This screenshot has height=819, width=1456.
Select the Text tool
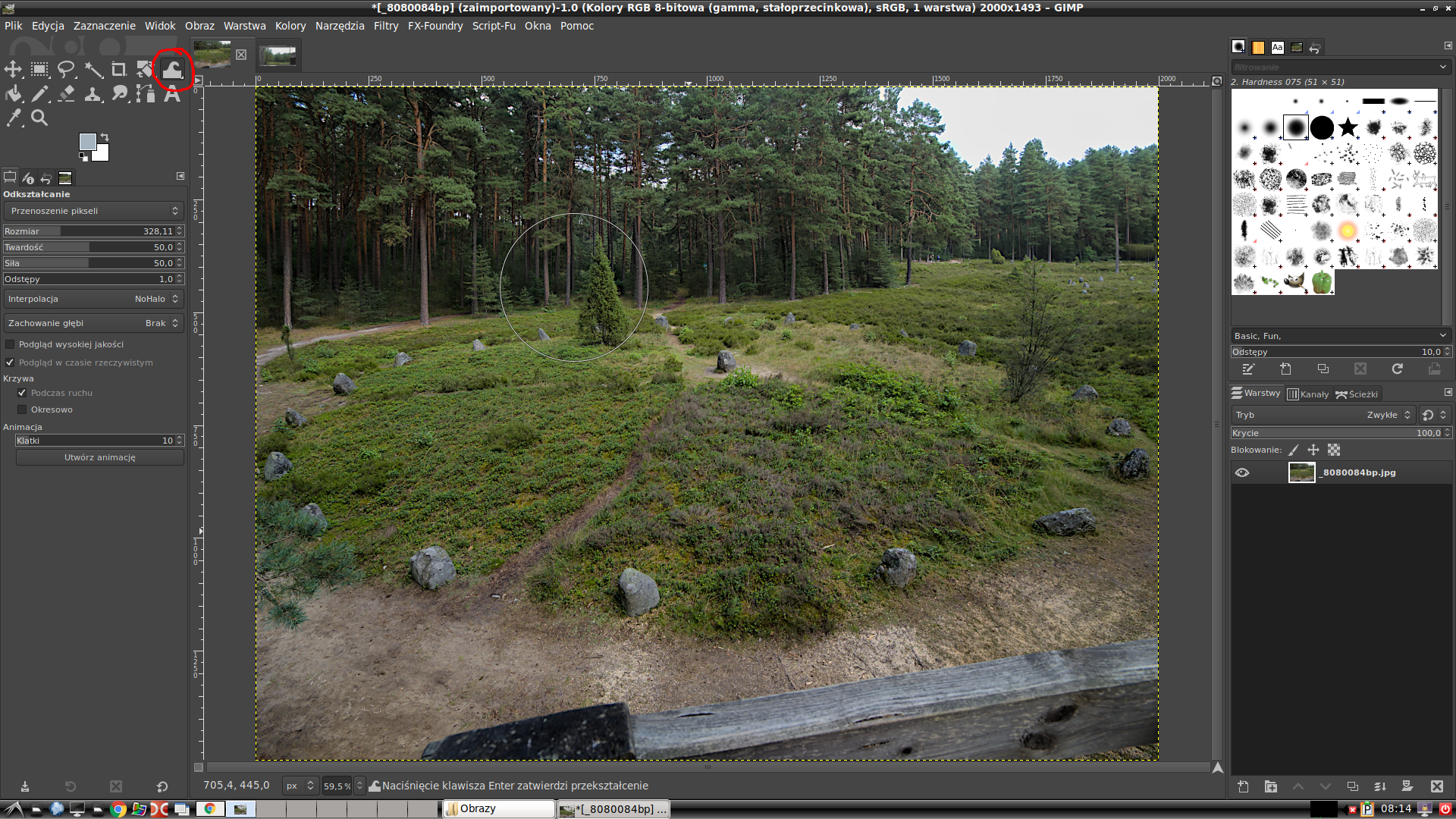(172, 94)
